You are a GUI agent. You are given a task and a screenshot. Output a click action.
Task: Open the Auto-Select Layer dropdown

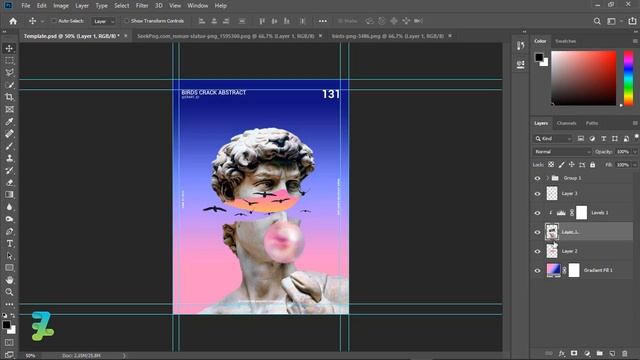pyautogui.click(x=104, y=21)
